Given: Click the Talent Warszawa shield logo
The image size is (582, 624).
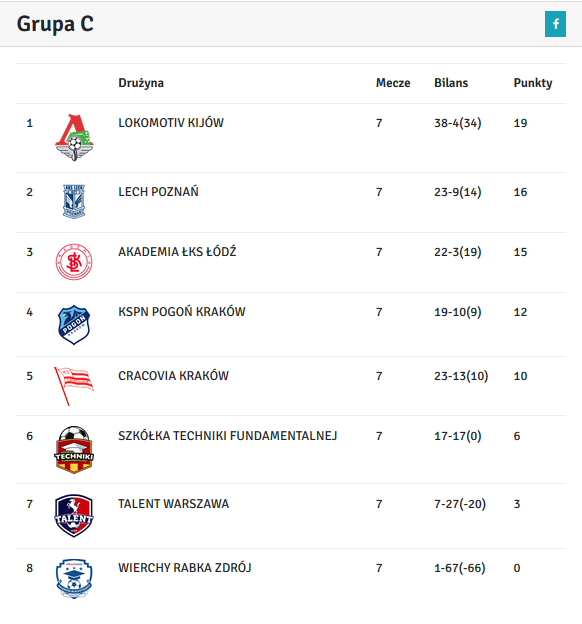Looking at the screenshot, I should [74, 516].
